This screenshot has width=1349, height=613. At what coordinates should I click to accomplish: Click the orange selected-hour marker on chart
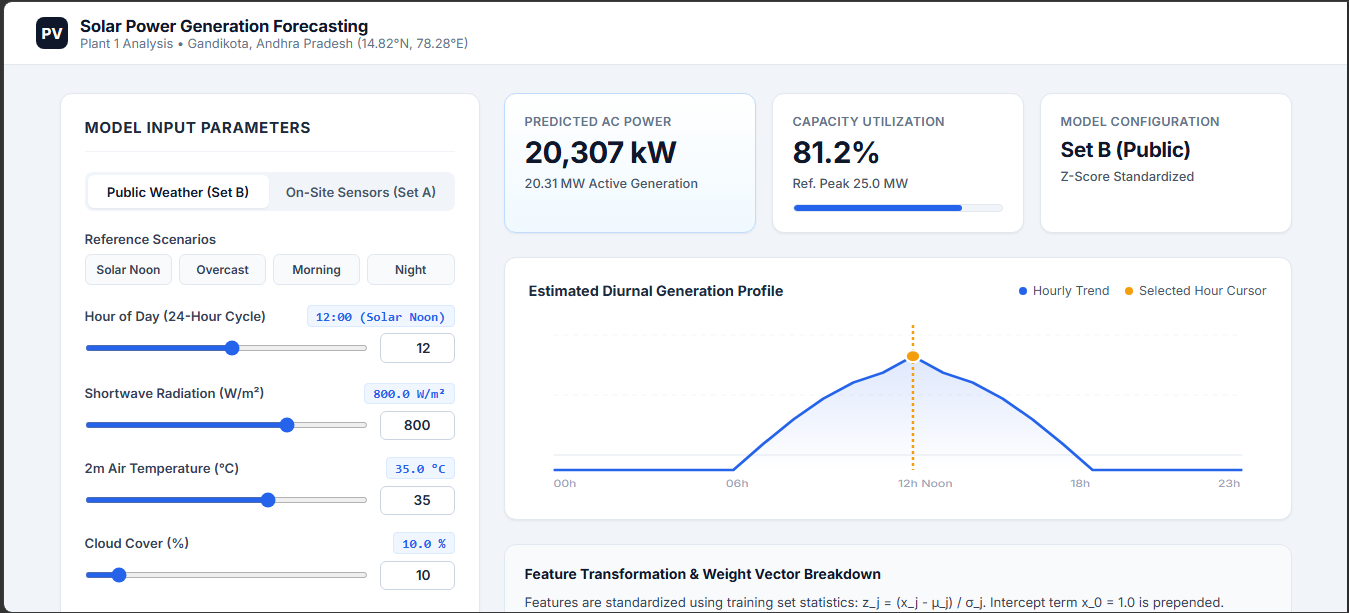912,356
